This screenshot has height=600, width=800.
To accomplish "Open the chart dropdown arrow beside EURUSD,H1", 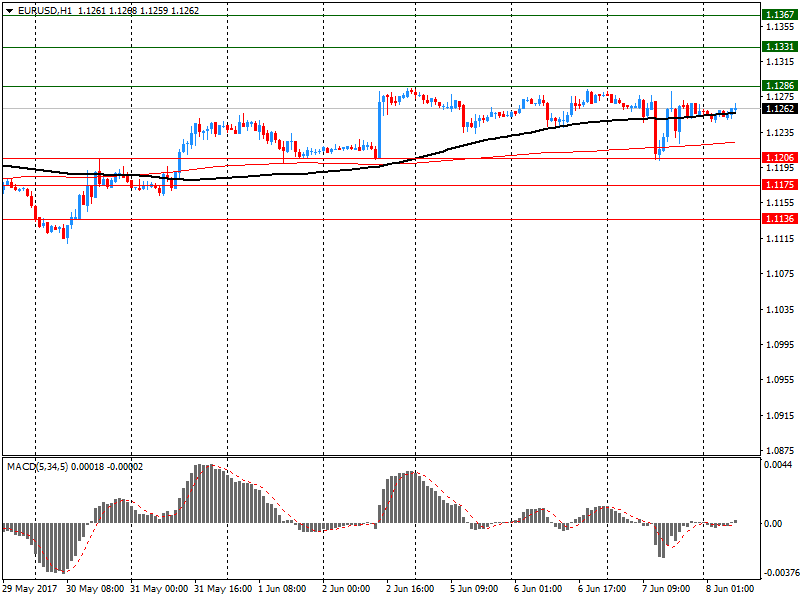I will pyautogui.click(x=9, y=11).
